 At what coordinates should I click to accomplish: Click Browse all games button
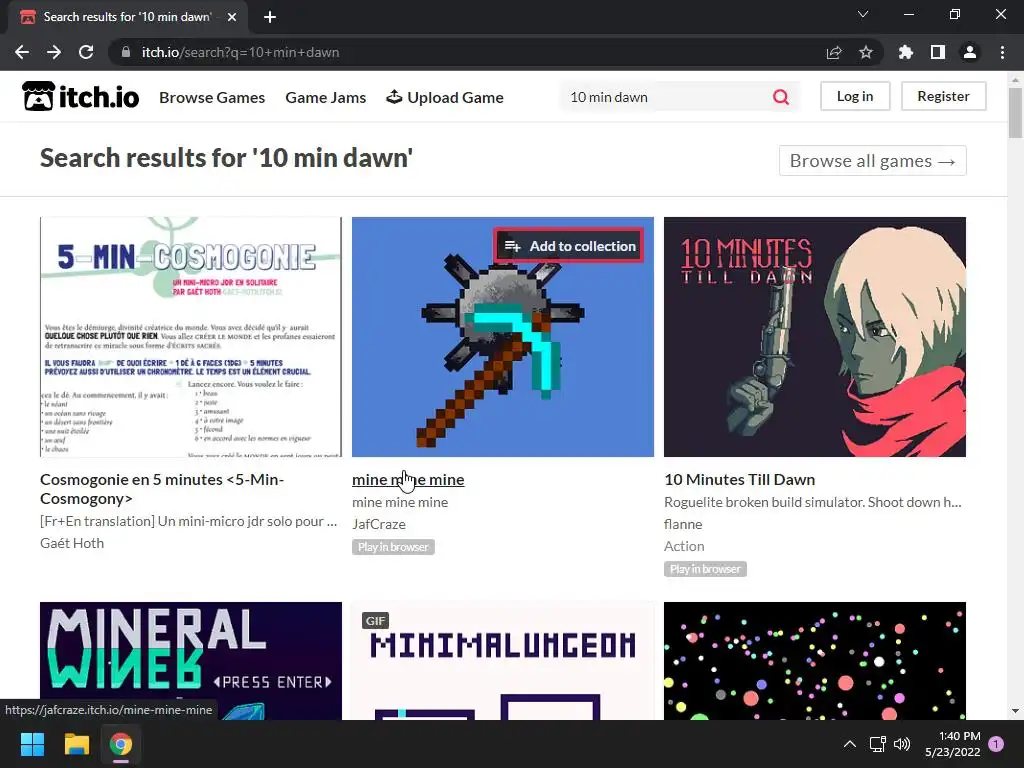[872, 161]
